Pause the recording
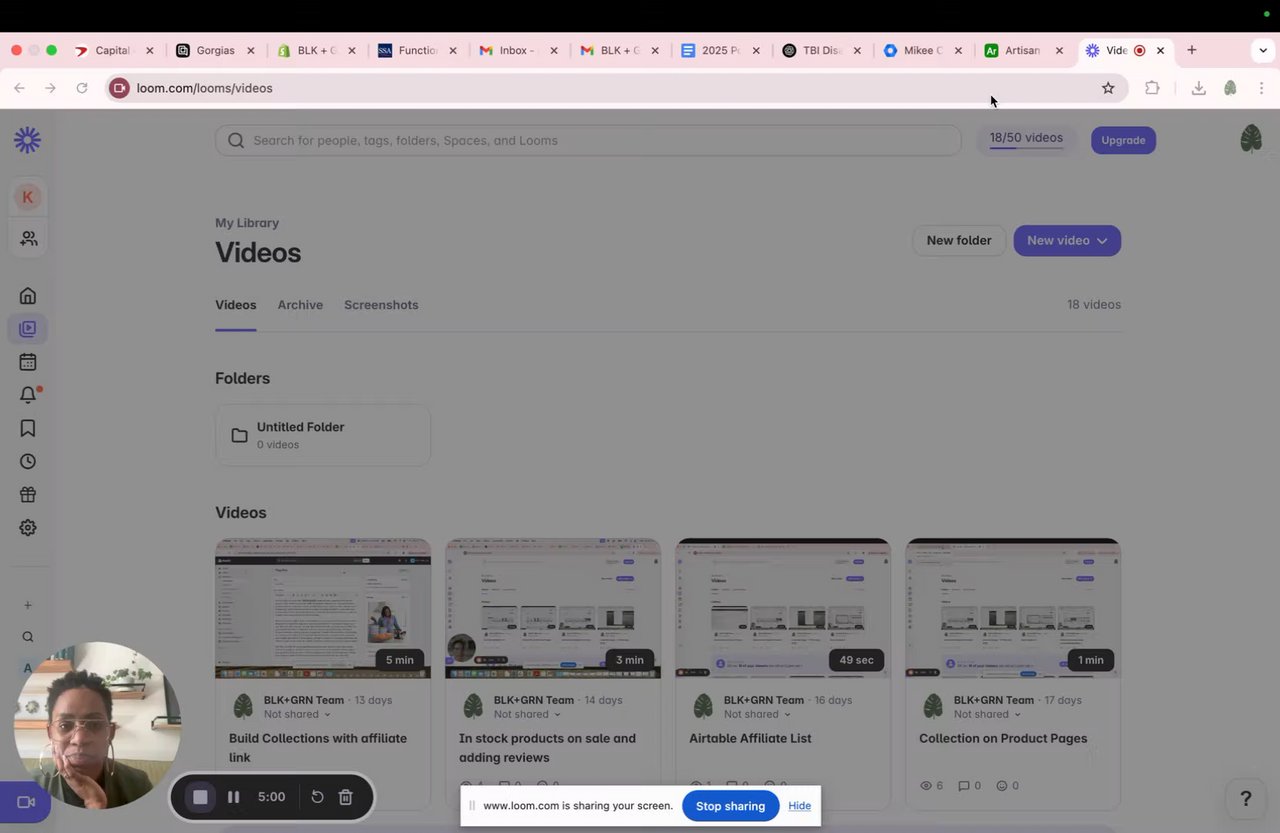The width and height of the screenshot is (1280, 833). pyautogui.click(x=234, y=797)
